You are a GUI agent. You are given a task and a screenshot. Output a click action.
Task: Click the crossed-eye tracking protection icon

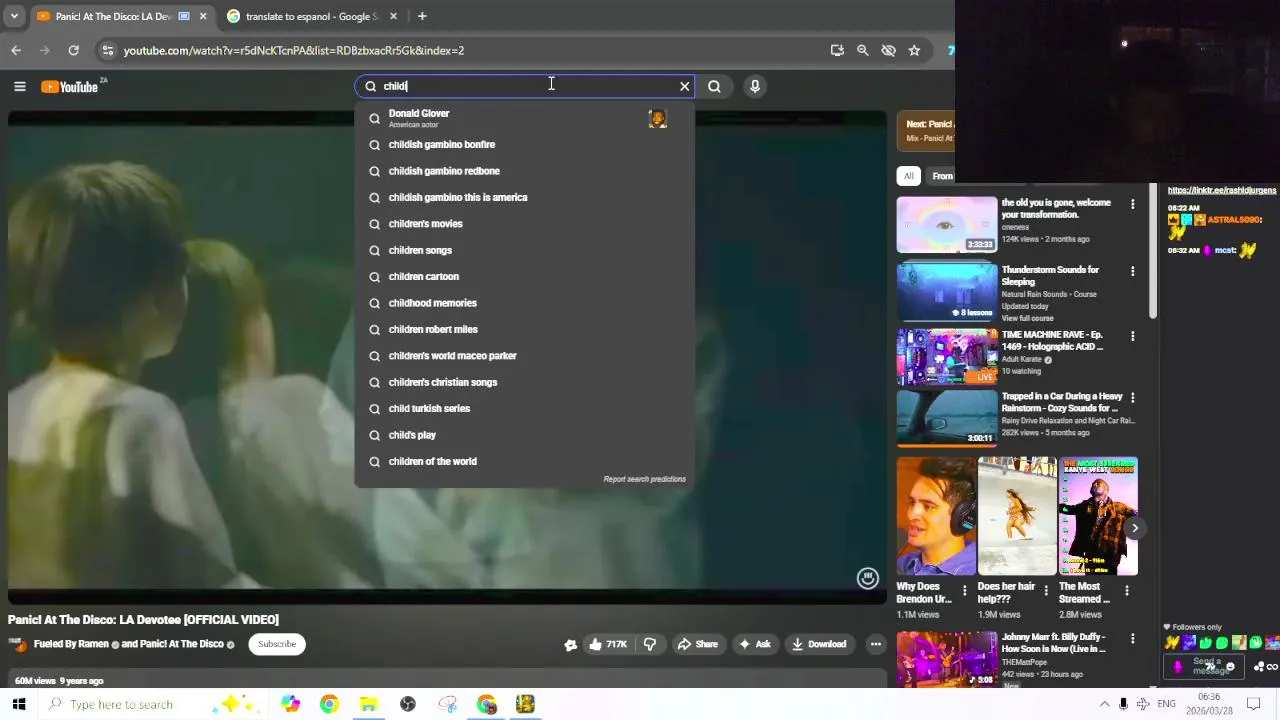tap(888, 50)
